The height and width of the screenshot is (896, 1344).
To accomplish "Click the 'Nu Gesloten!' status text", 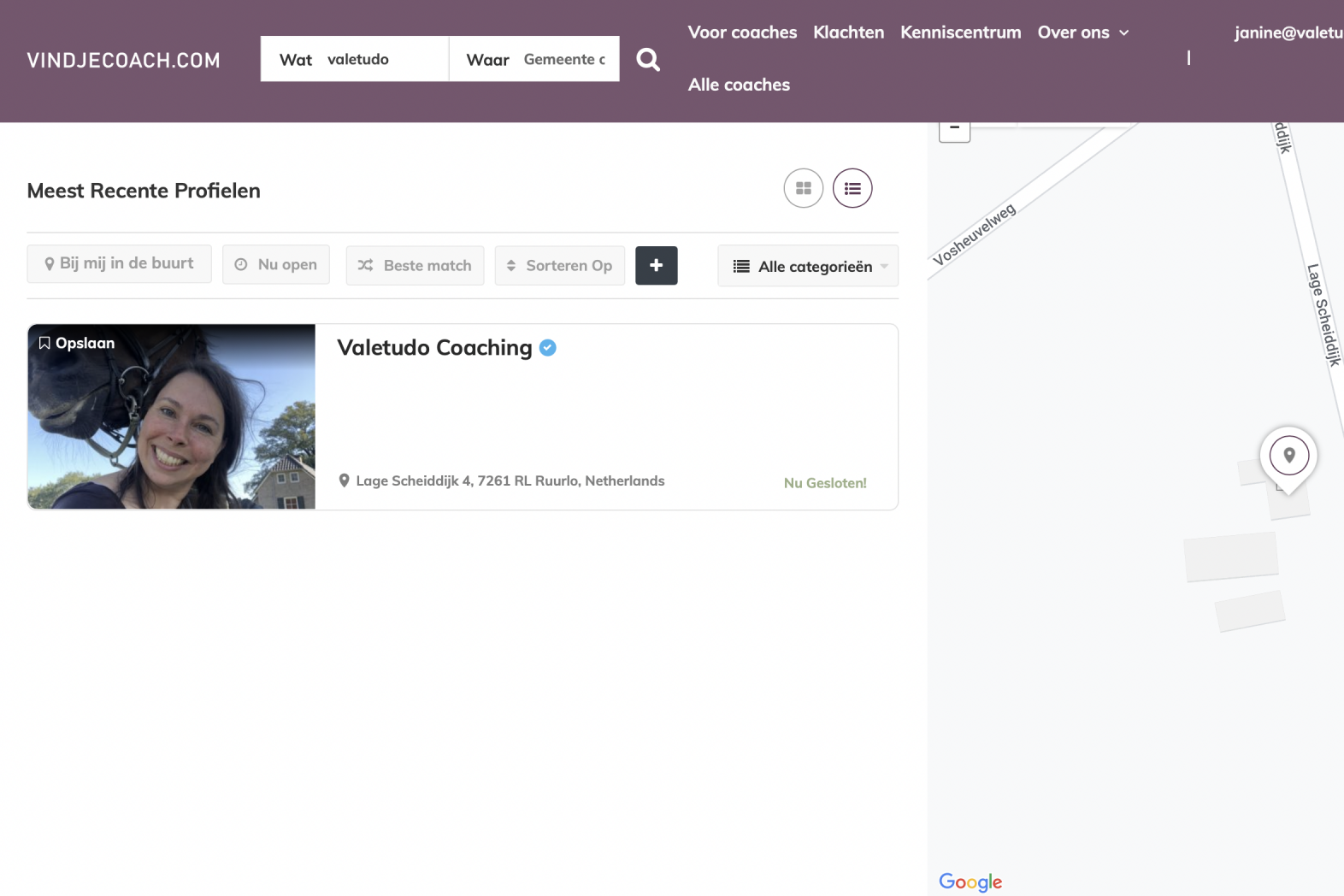I will click(x=825, y=483).
